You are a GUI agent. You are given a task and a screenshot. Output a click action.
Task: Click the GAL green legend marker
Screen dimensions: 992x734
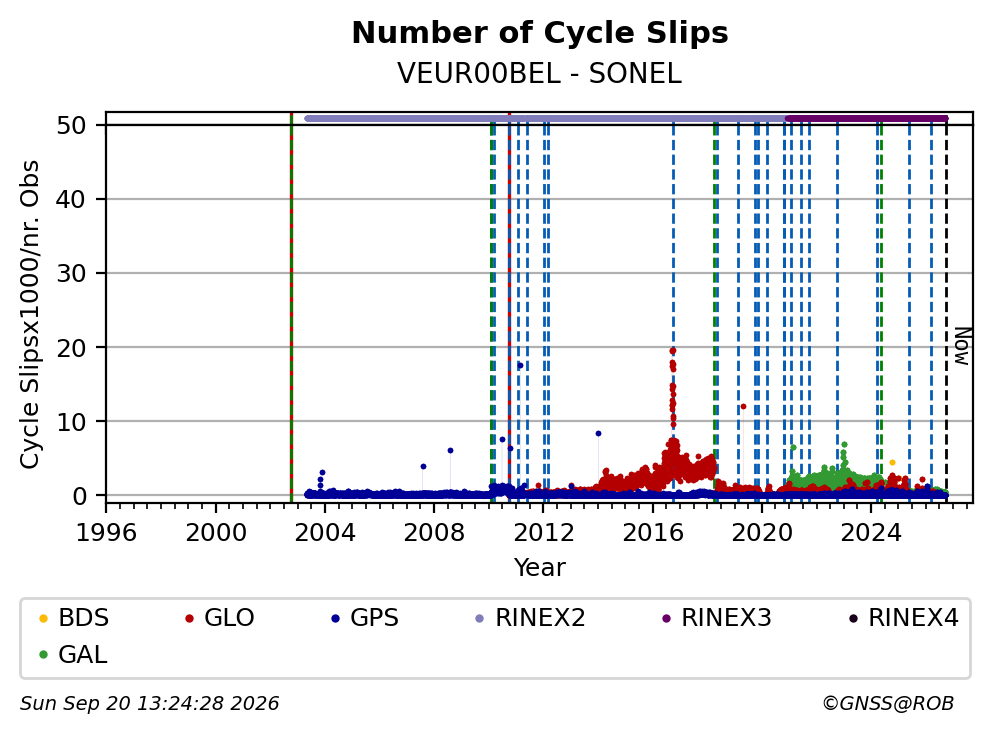click(x=43, y=655)
